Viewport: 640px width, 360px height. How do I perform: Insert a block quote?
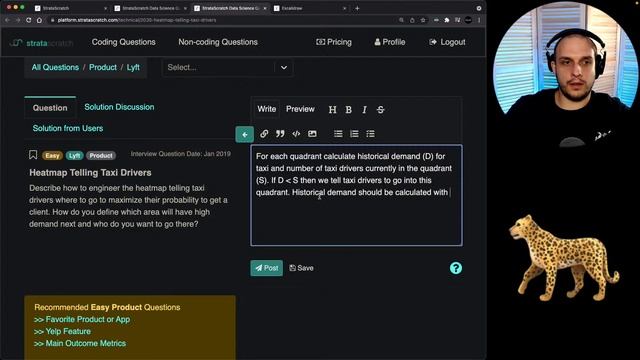pyautogui.click(x=280, y=133)
